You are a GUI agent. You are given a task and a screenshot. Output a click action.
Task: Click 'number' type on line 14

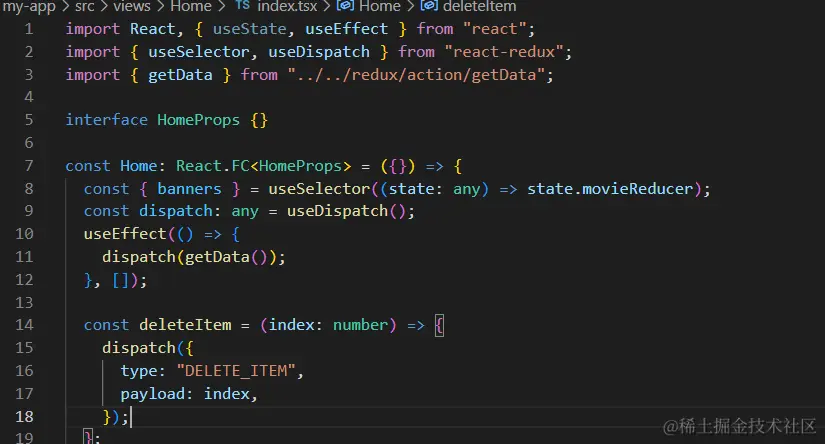pos(360,325)
